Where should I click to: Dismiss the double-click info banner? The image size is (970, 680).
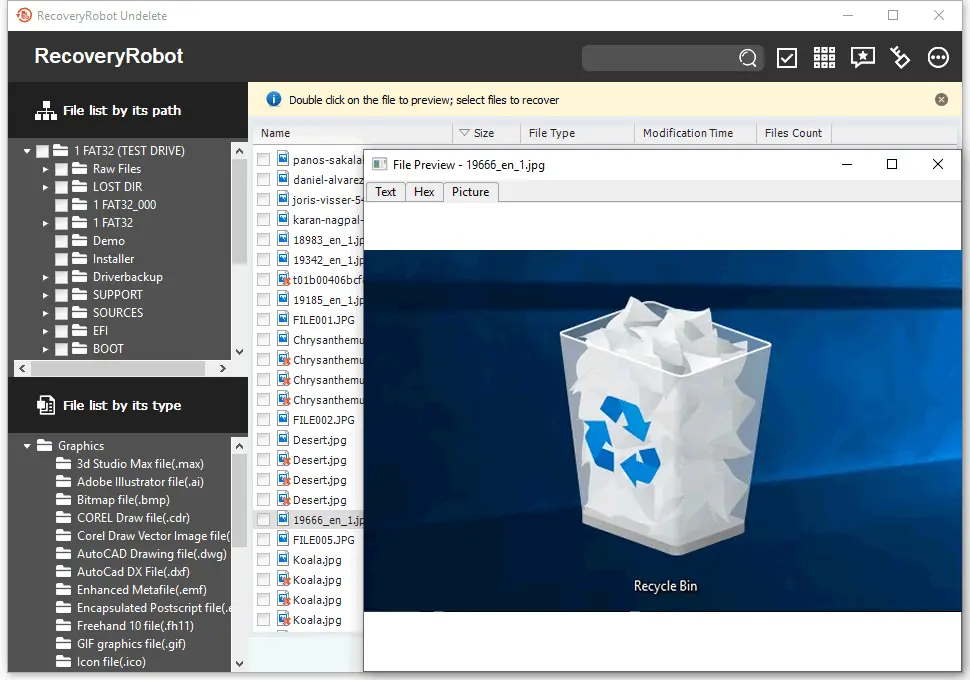coord(941,99)
